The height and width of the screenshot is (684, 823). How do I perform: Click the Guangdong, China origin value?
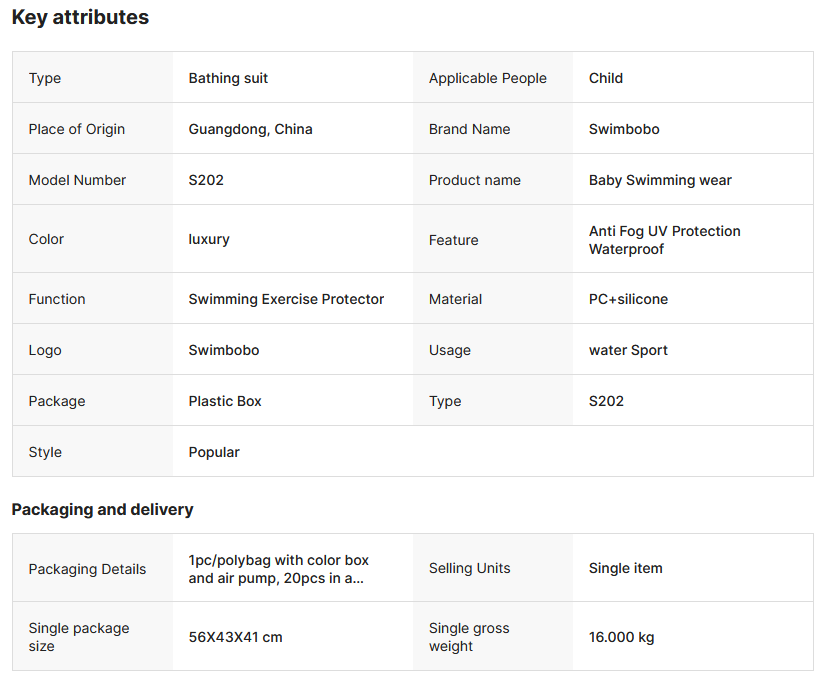[250, 129]
